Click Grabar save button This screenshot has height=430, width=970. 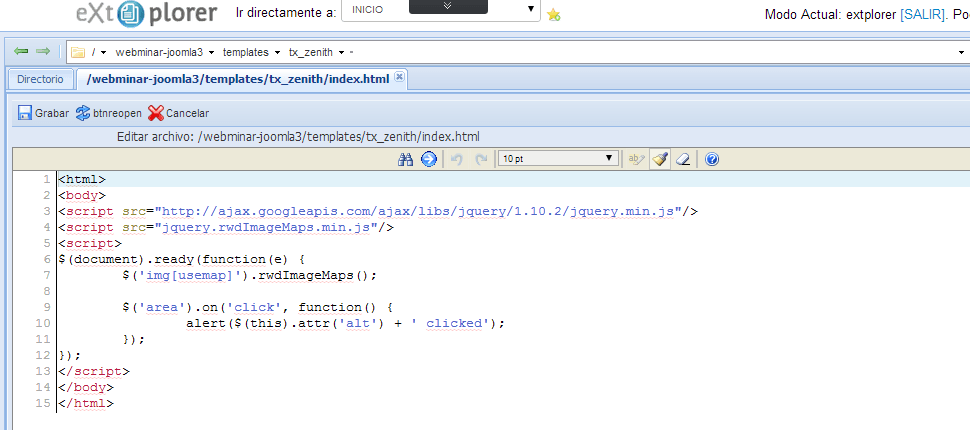coord(43,113)
